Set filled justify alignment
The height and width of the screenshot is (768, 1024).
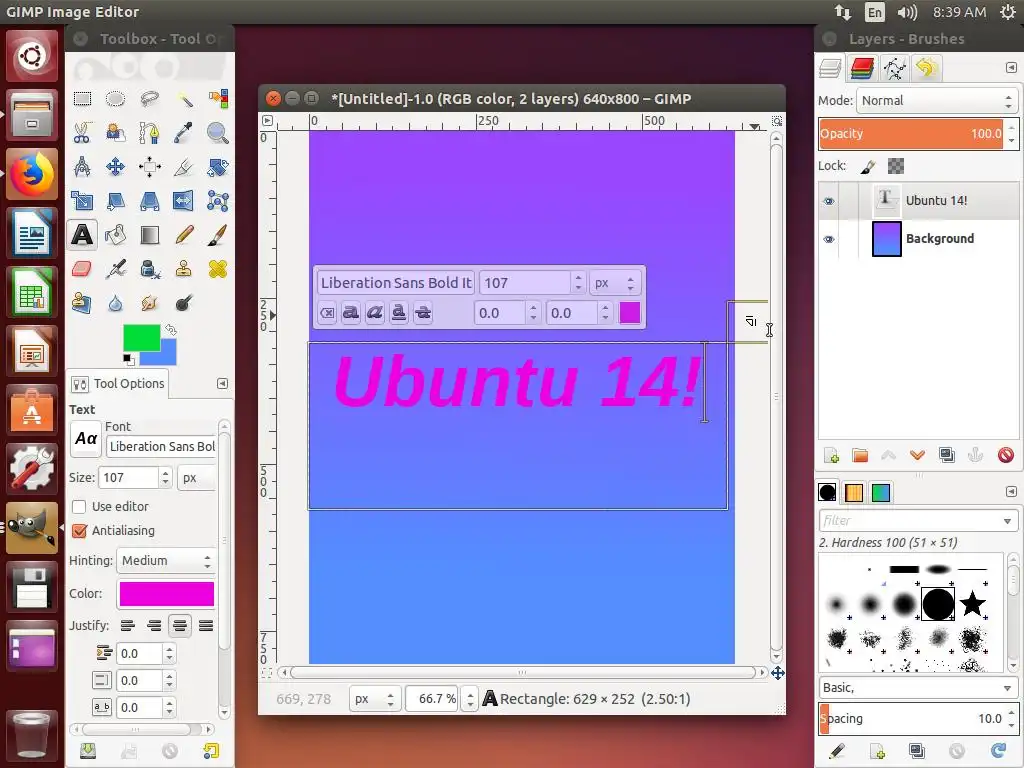click(206, 626)
